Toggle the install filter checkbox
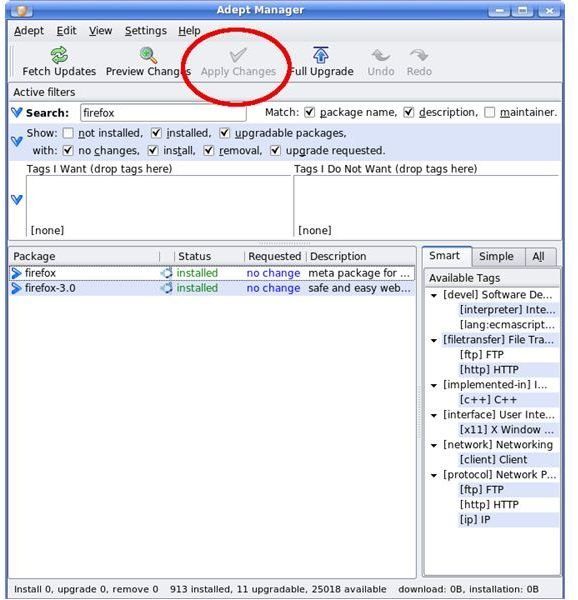The image size is (578, 600). [x=153, y=150]
